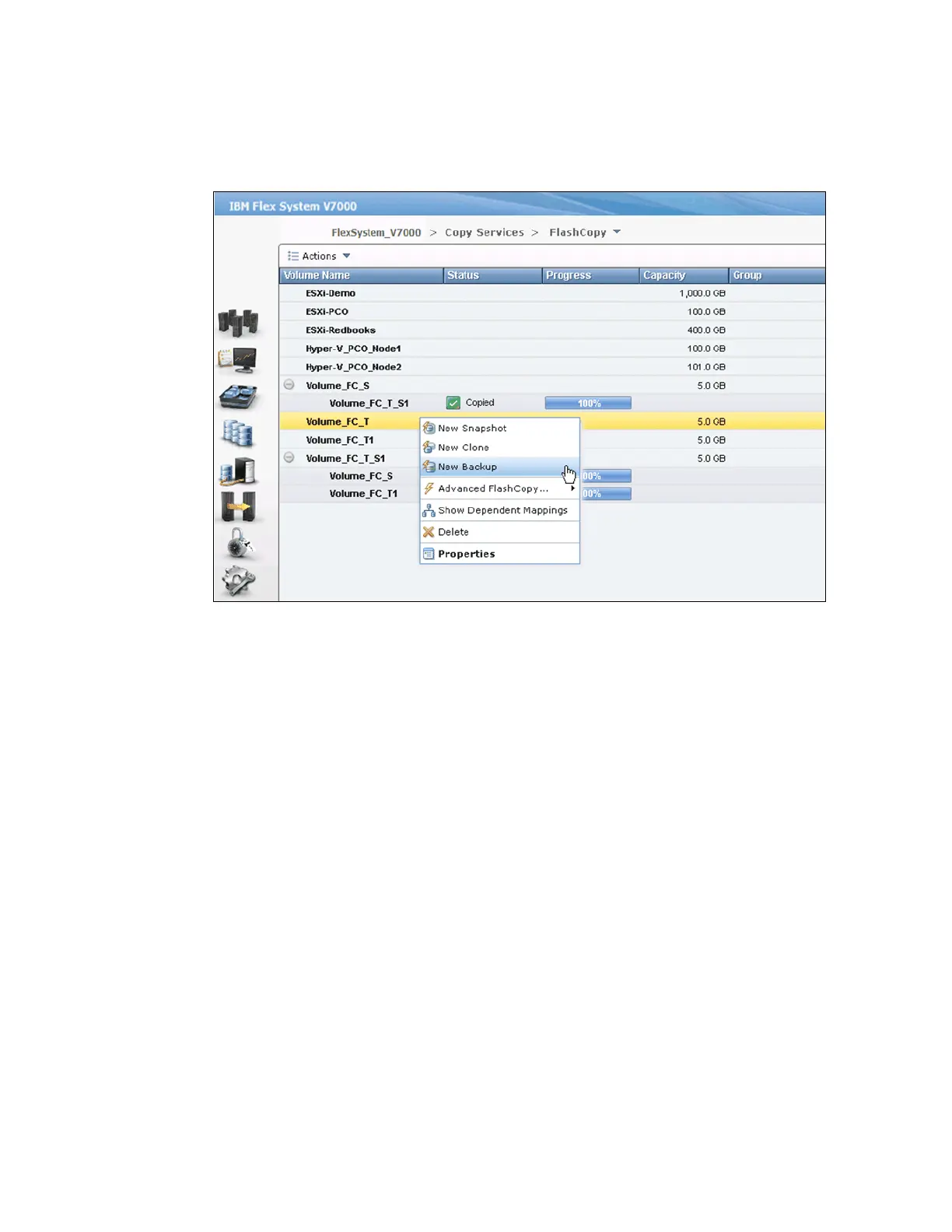Click the Advanced FlashCopy lightning icon

pyautogui.click(x=429, y=488)
